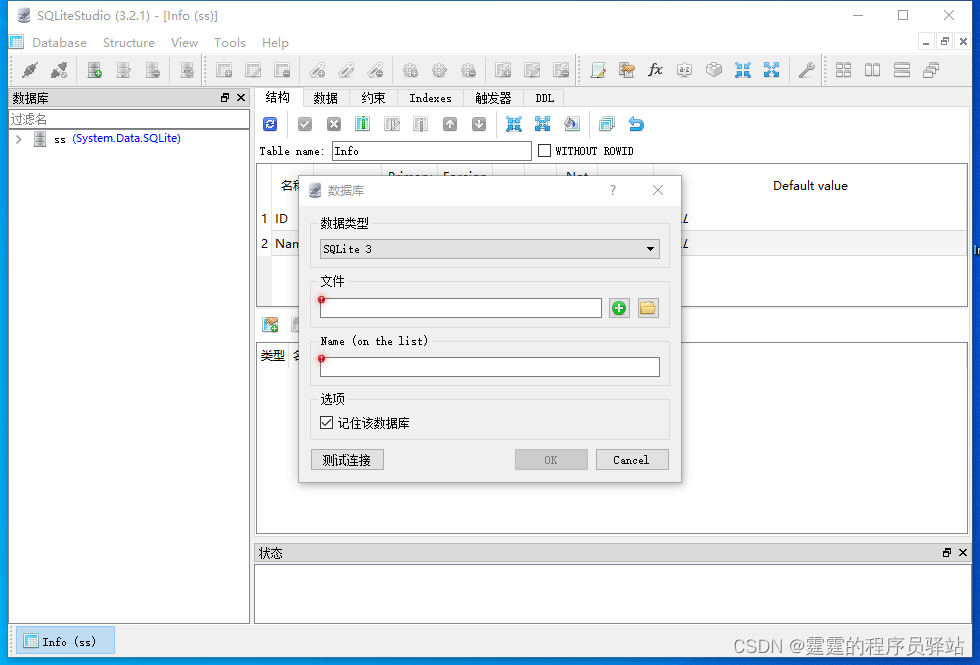Open the SQL editor pencil icon
Viewport: 980px width, 665px height.
click(598, 70)
